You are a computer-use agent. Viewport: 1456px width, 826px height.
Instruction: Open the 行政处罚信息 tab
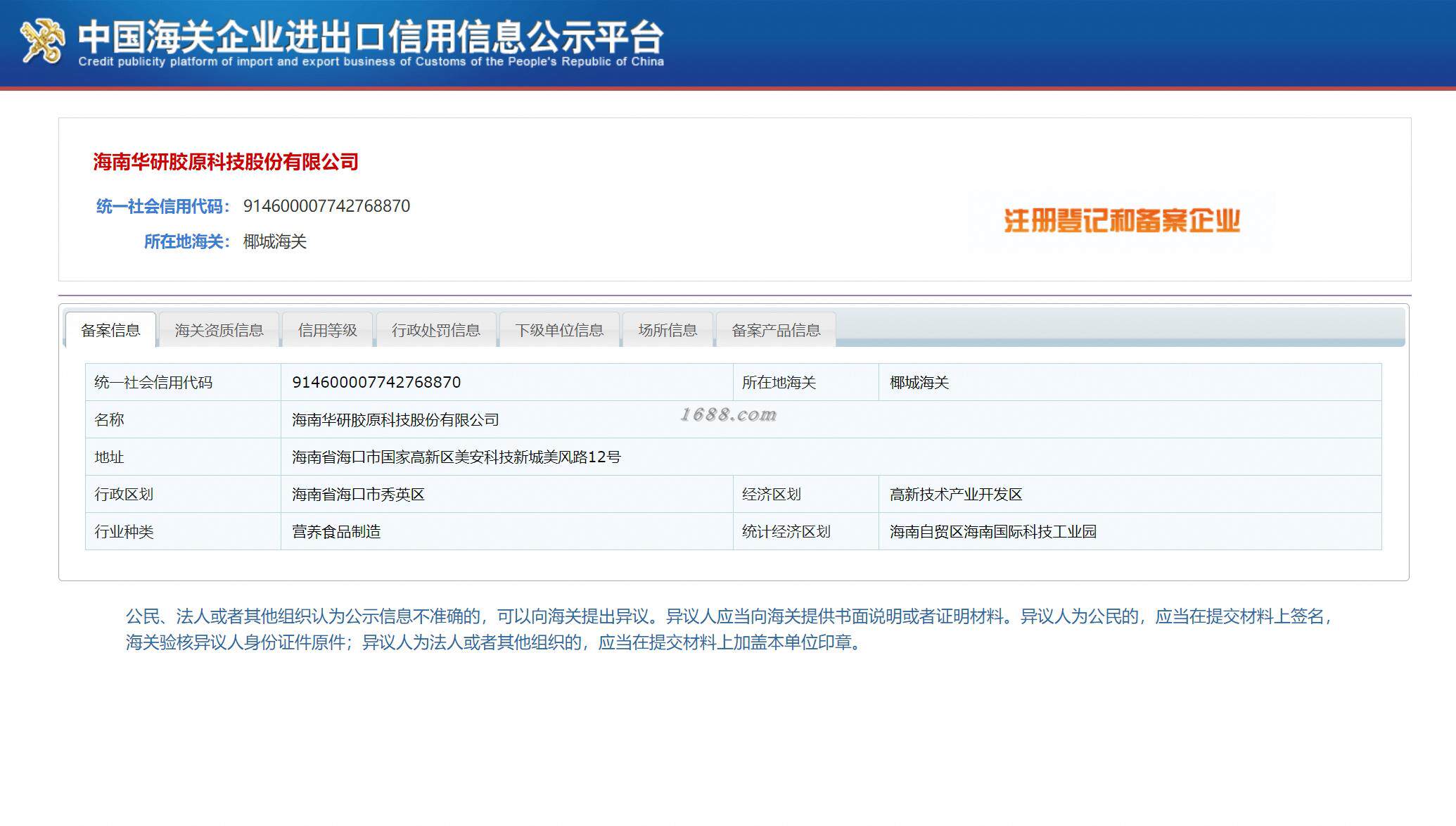click(x=435, y=330)
